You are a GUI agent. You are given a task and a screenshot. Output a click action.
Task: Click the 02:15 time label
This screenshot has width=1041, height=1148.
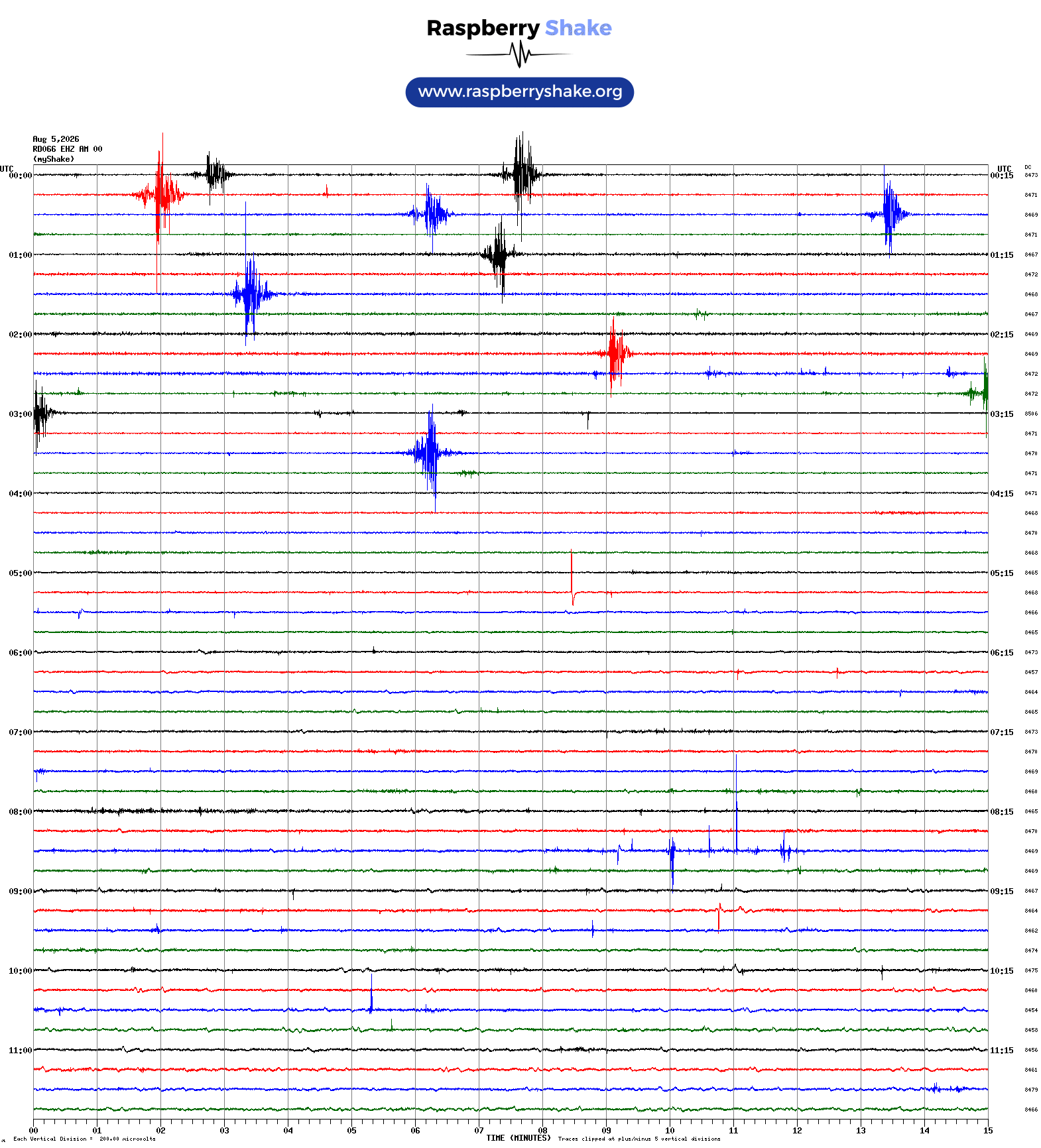coord(1002,335)
